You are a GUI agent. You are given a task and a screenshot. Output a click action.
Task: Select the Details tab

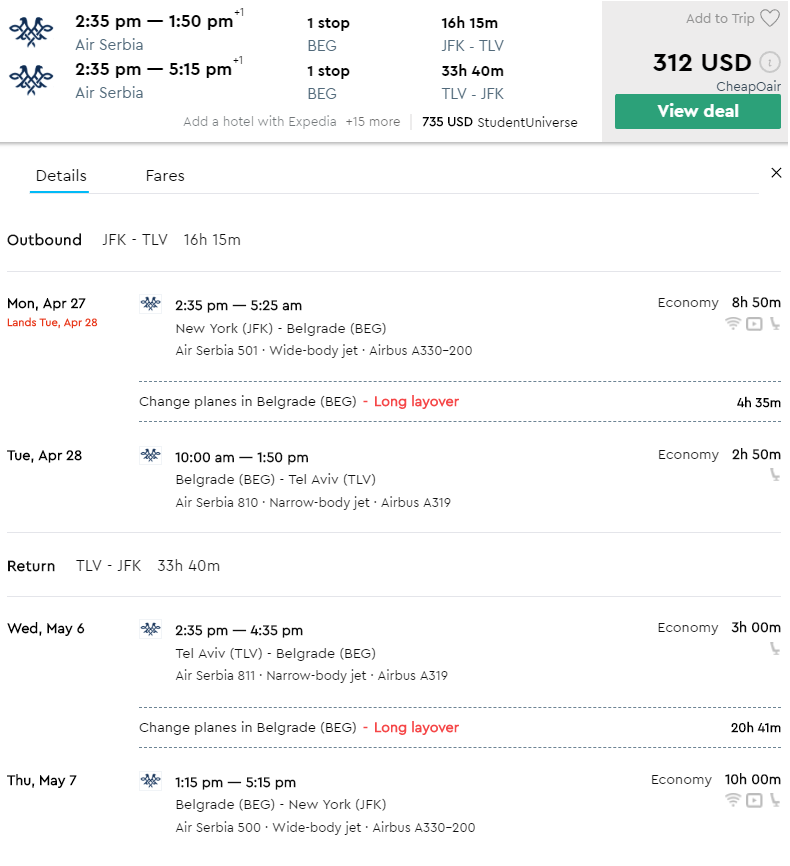pos(61,176)
